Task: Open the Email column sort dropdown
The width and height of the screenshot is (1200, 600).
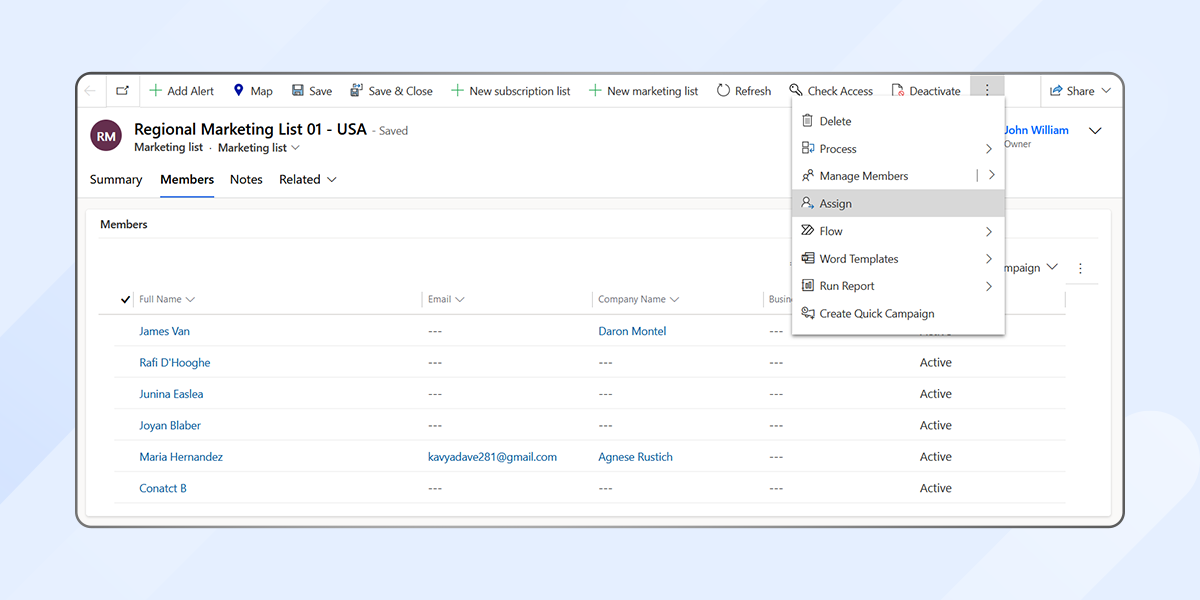Action: pos(460,299)
